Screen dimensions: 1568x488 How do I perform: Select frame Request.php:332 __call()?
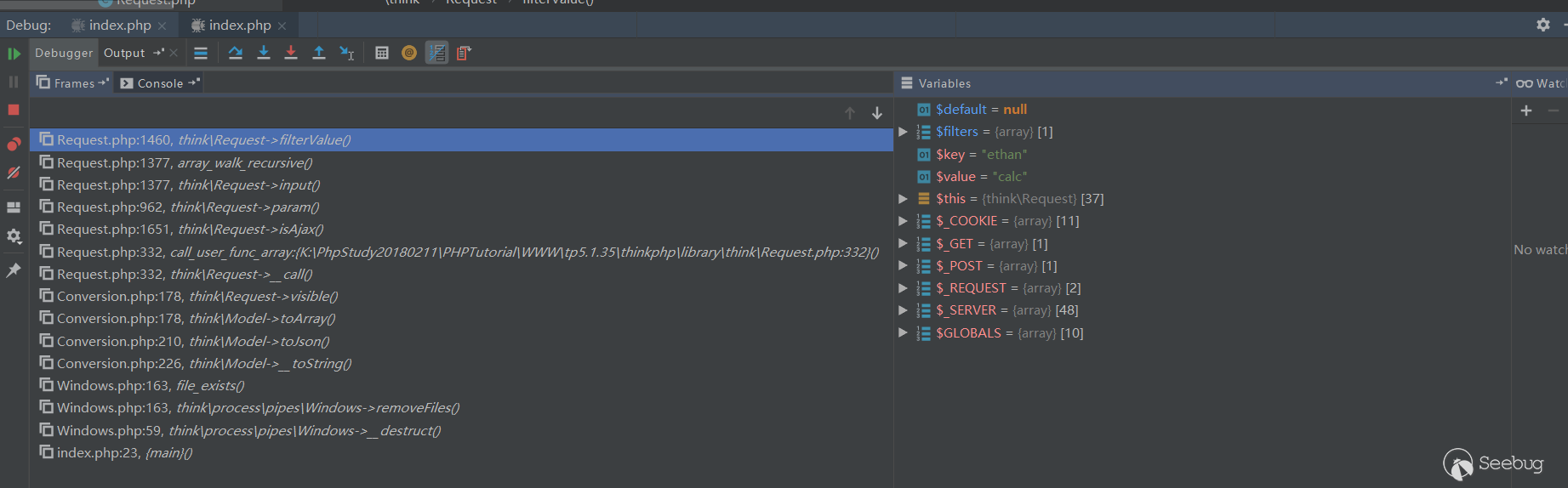coord(461,274)
